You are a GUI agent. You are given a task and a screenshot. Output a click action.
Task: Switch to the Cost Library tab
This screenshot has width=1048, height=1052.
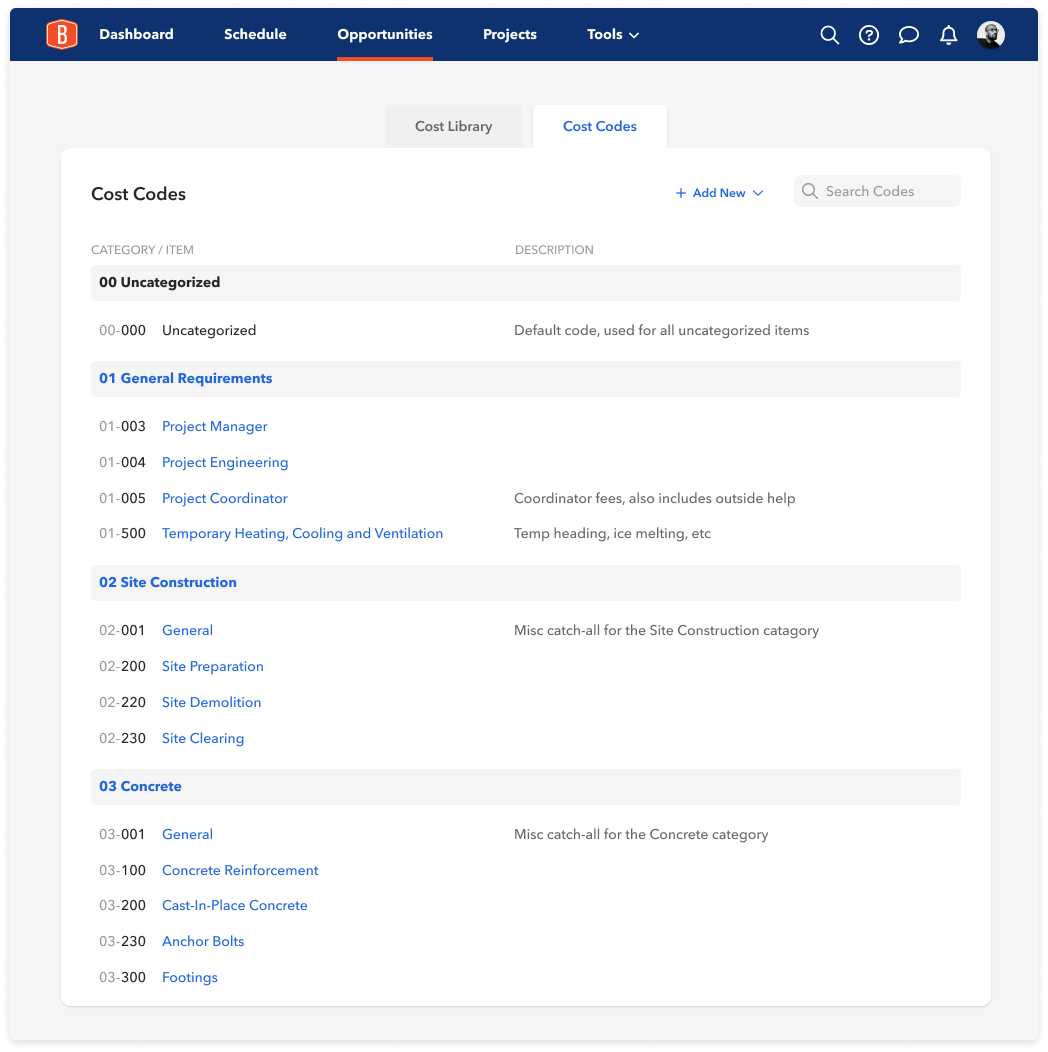[454, 126]
